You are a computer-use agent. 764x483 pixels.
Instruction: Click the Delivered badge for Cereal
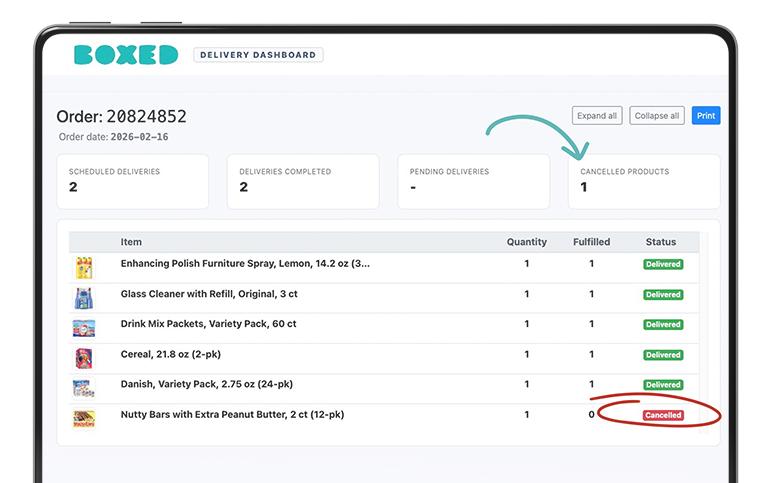pos(663,355)
